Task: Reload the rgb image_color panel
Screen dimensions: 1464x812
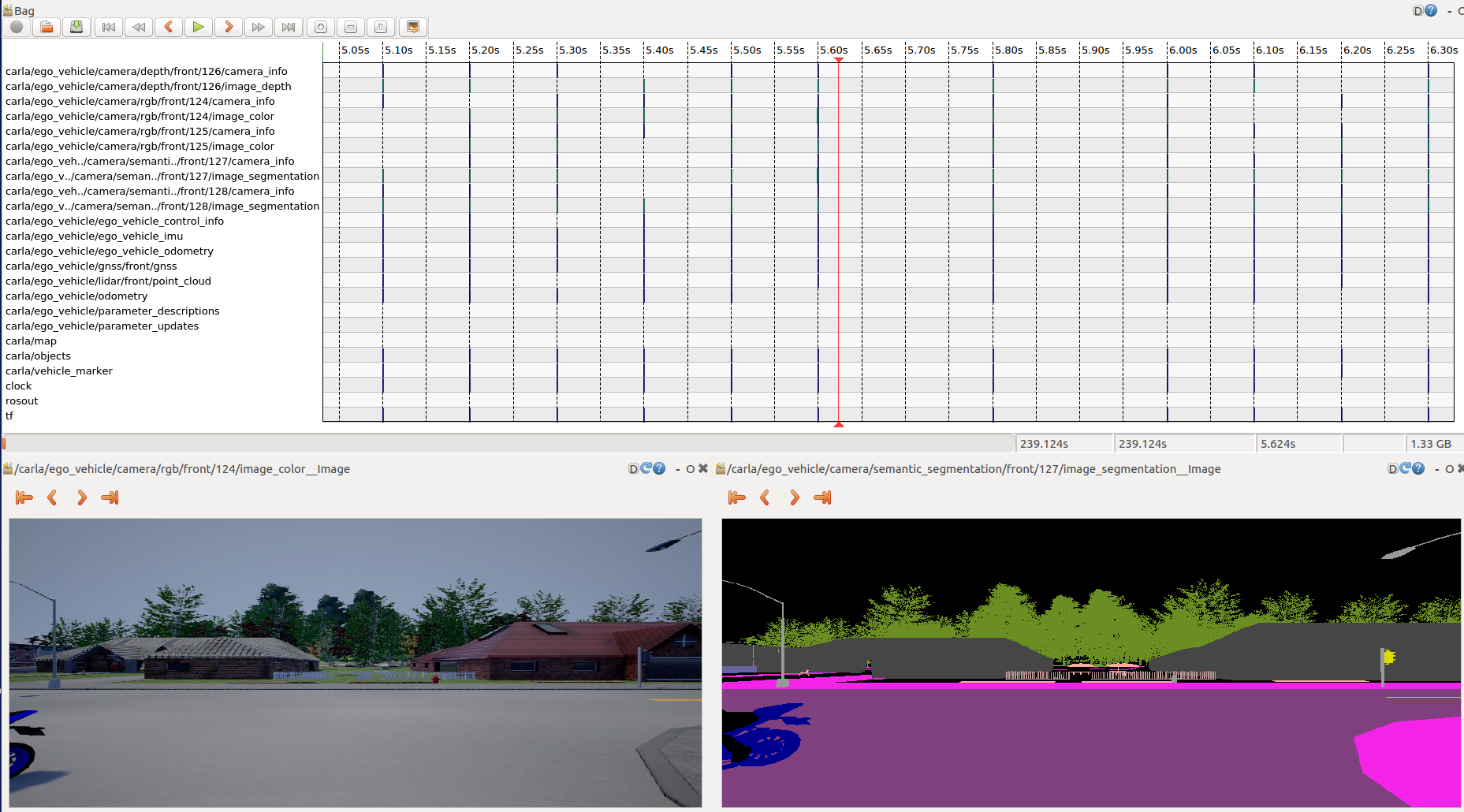Action: point(646,468)
